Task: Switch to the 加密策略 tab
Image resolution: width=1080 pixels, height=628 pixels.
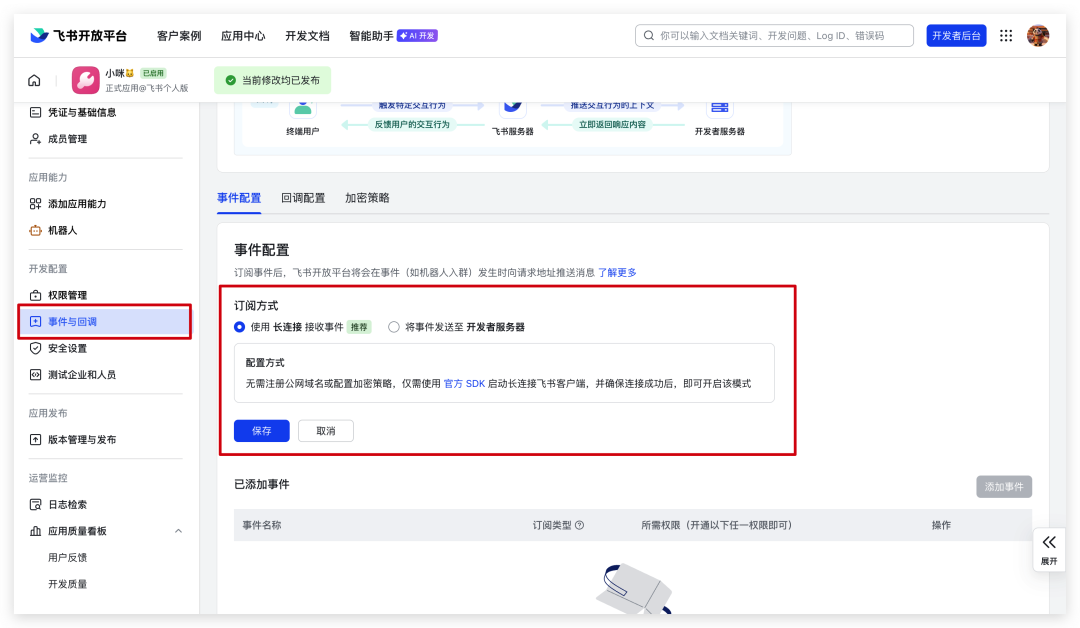Action: 367,198
